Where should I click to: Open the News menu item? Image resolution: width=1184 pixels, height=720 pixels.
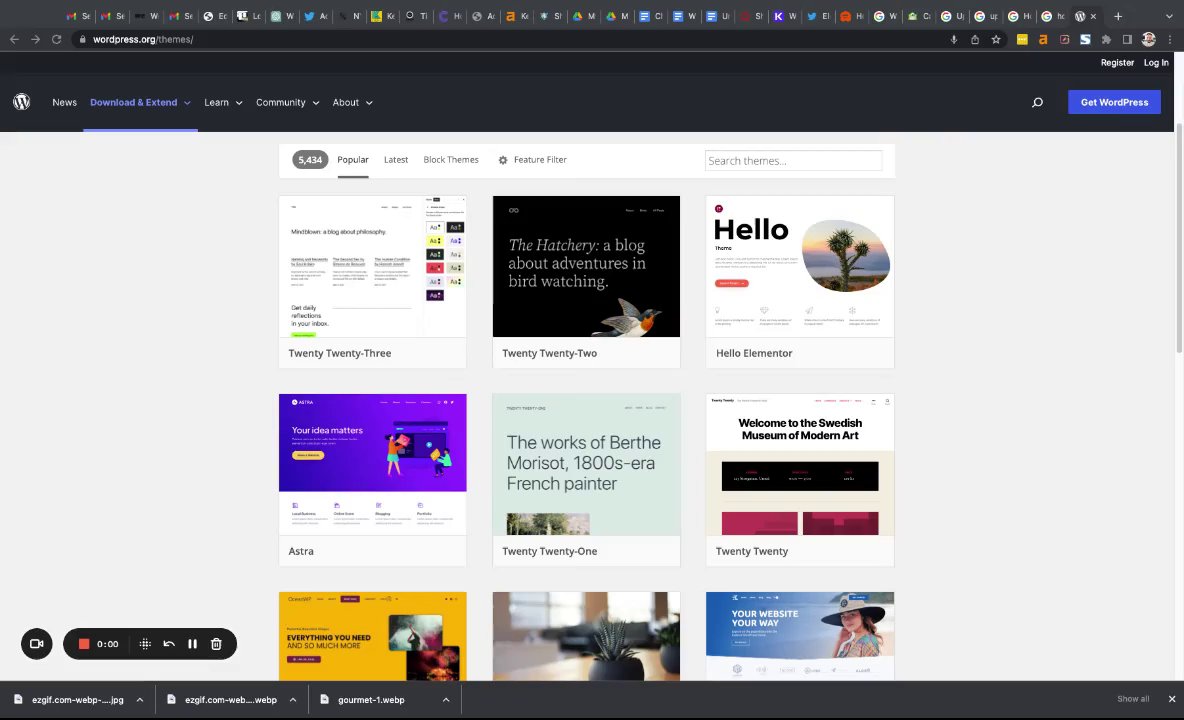pyautogui.click(x=64, y=103)
